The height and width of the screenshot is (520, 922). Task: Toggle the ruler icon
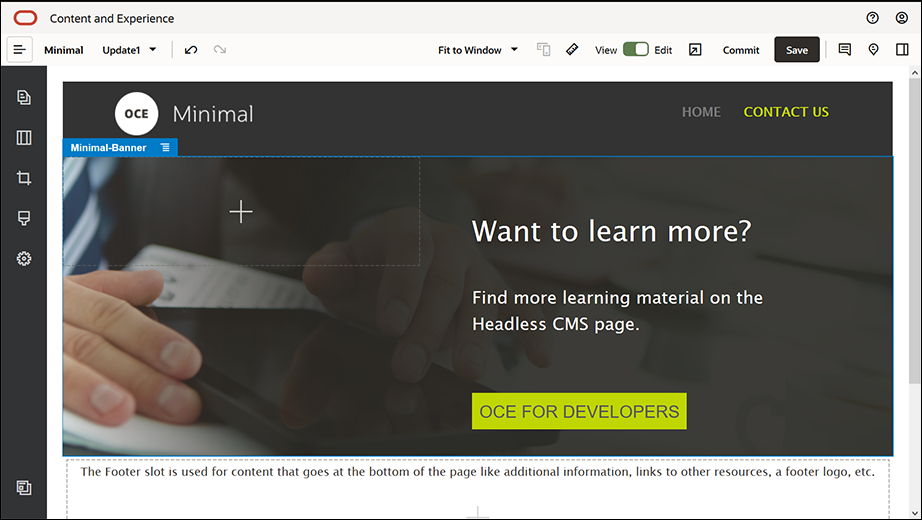click(572, 50)
